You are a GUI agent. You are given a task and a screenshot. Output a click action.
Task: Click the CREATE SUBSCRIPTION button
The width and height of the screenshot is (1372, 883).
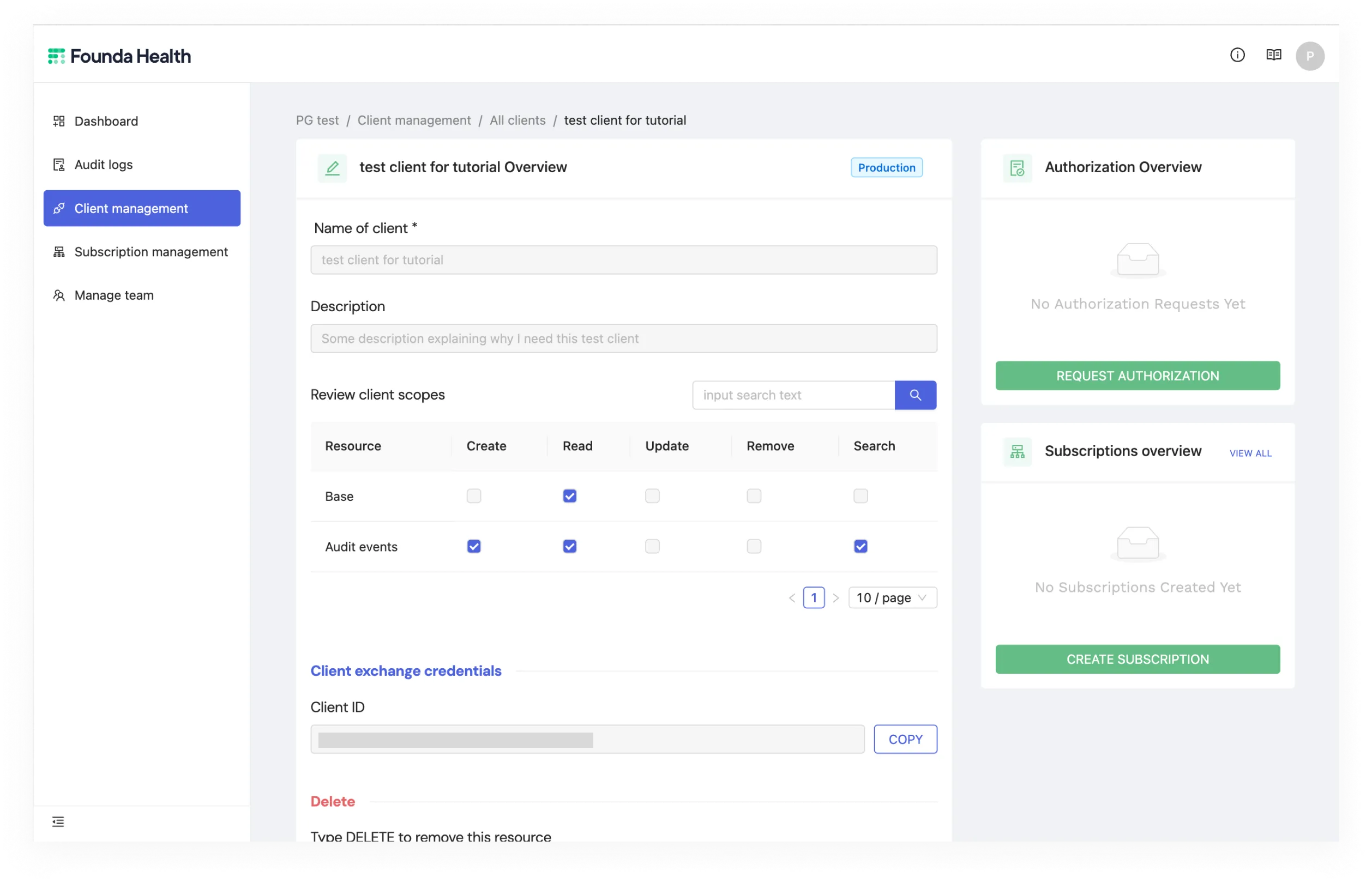(x=1138, y=660)
